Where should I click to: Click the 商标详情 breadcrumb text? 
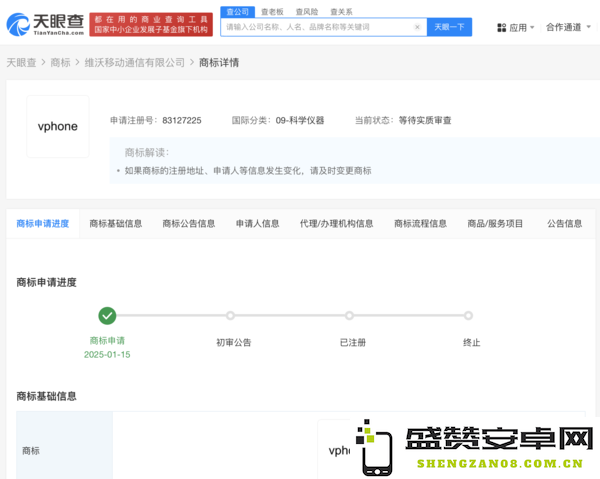[x=219, y=62]
